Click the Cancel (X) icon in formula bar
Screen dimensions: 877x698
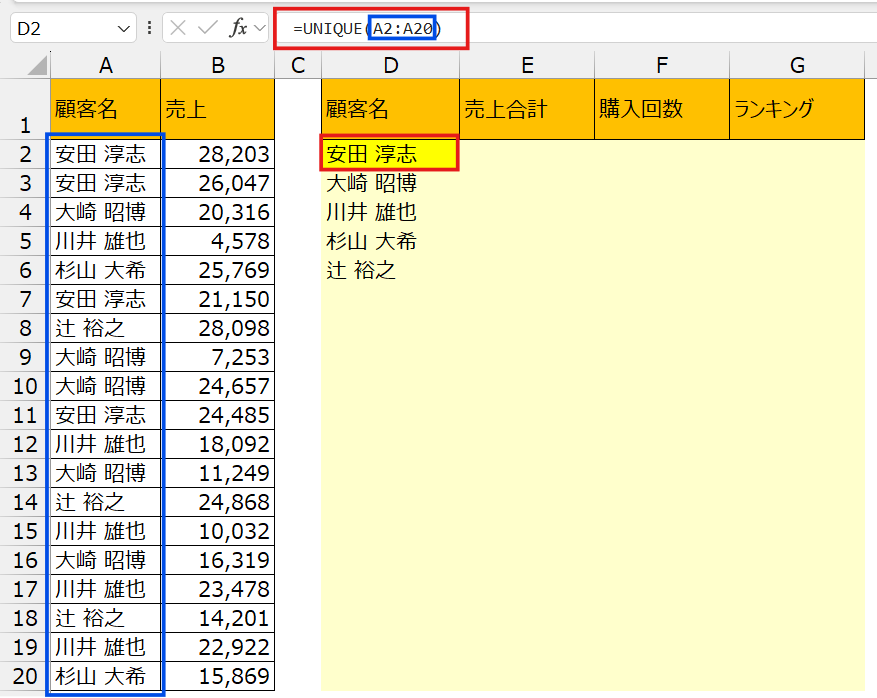click(x=179, y=28)
